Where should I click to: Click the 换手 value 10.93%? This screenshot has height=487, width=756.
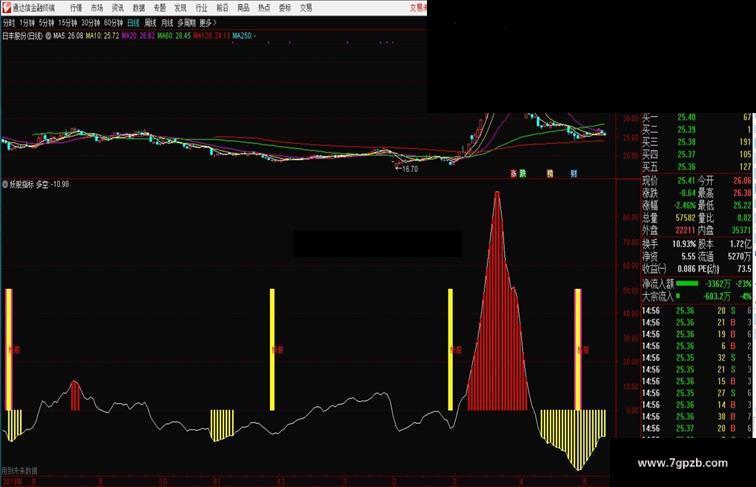tap(684, 244)
